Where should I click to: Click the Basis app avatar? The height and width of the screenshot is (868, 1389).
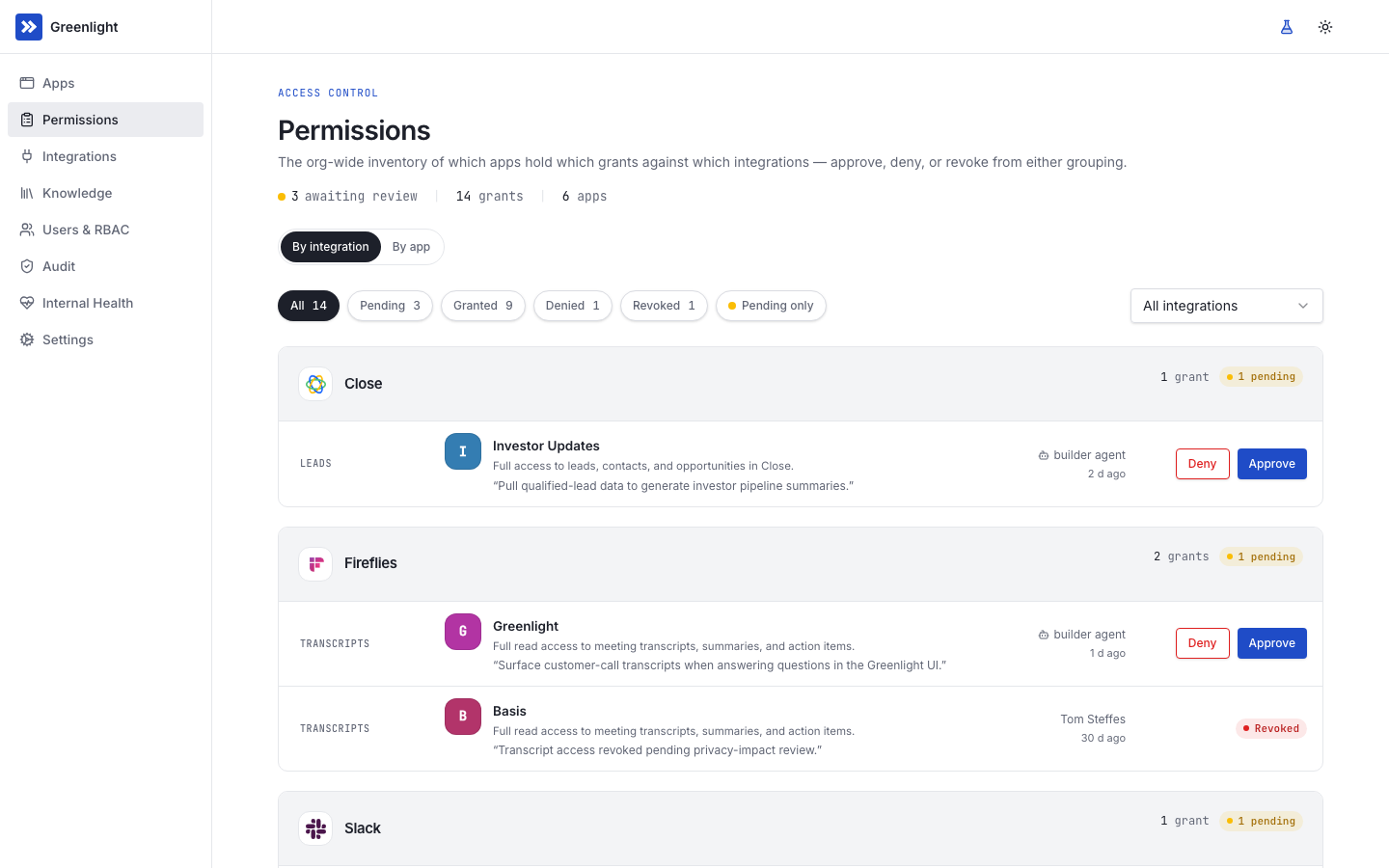[x=463, y=717]
